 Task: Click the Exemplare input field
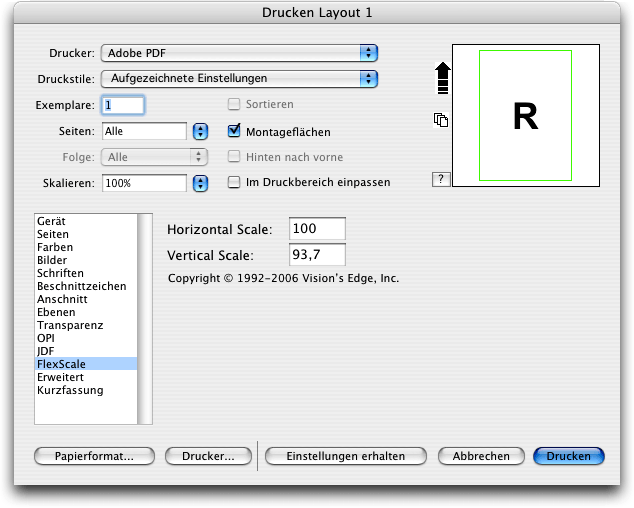[x=123, y=105]
